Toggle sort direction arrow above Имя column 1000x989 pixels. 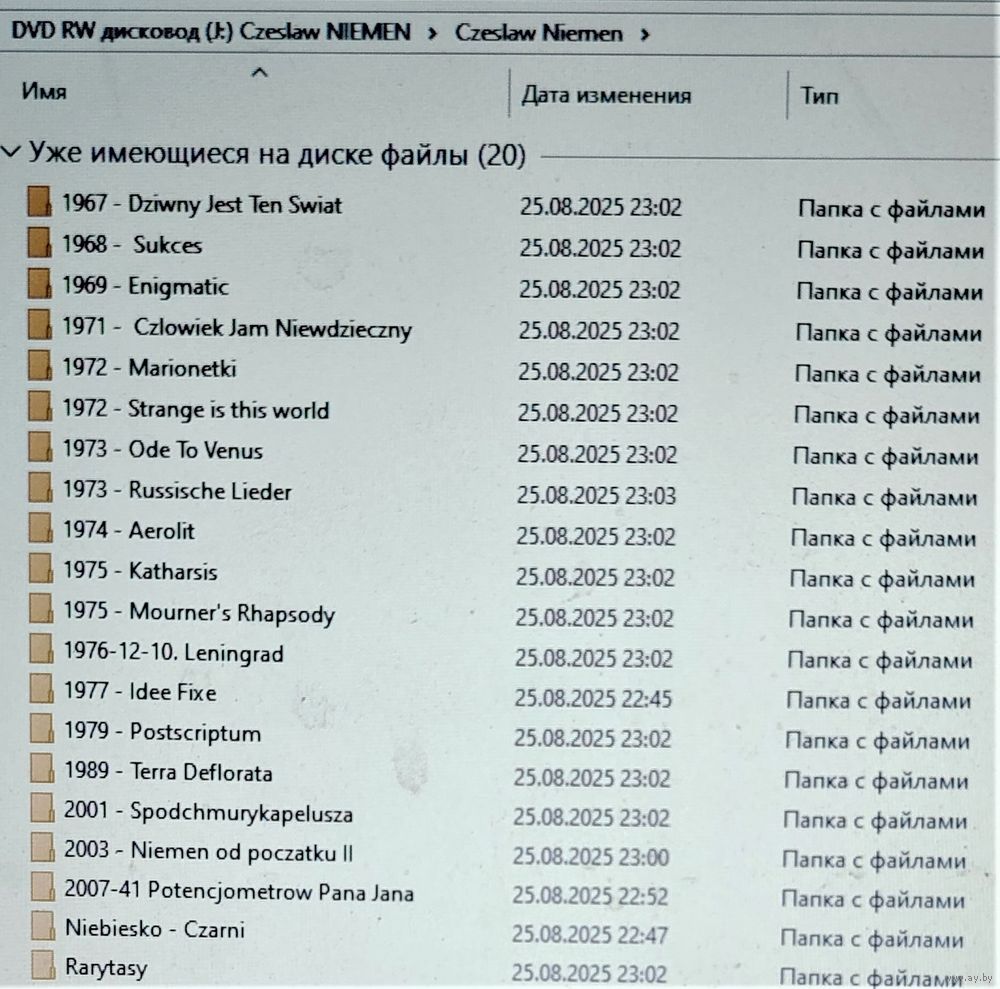260,73
